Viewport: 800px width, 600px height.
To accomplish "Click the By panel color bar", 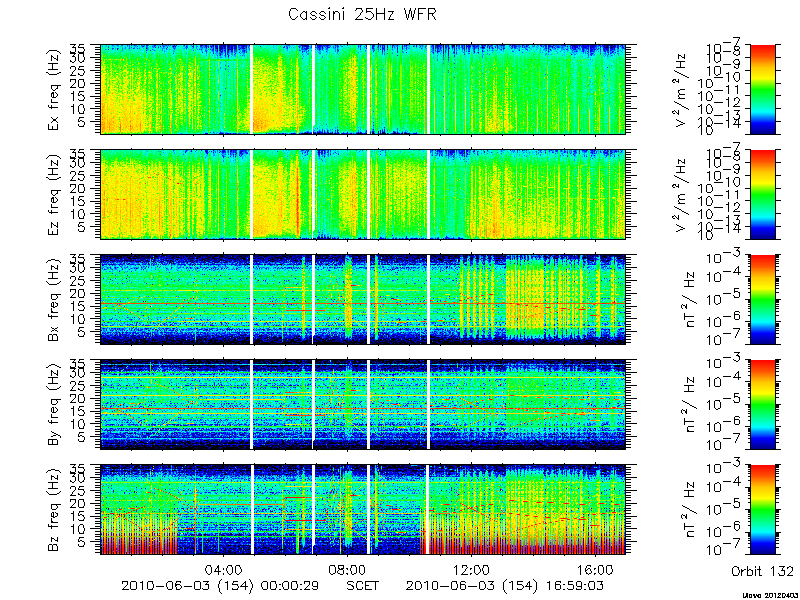I will (x=762, y=405).
